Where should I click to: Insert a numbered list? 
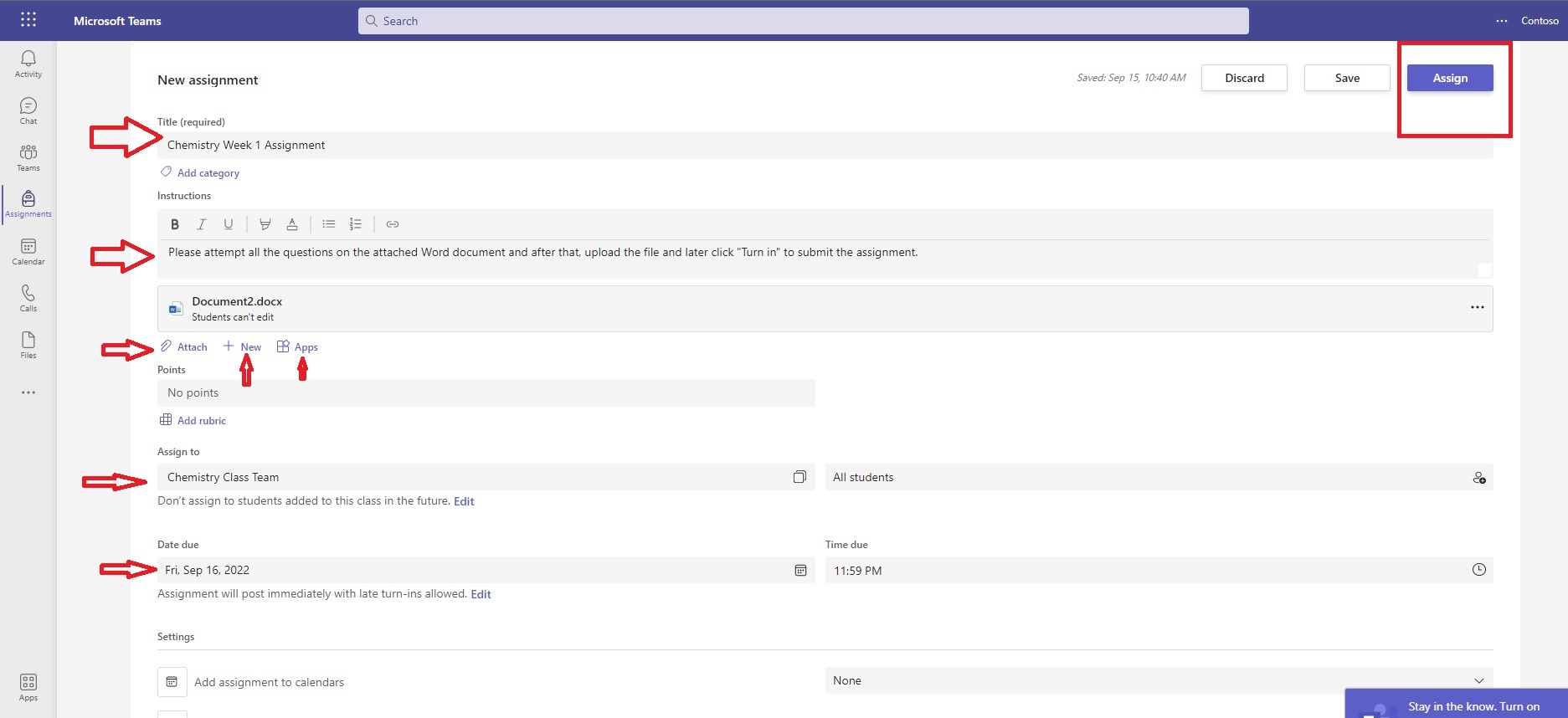point(356,224)
